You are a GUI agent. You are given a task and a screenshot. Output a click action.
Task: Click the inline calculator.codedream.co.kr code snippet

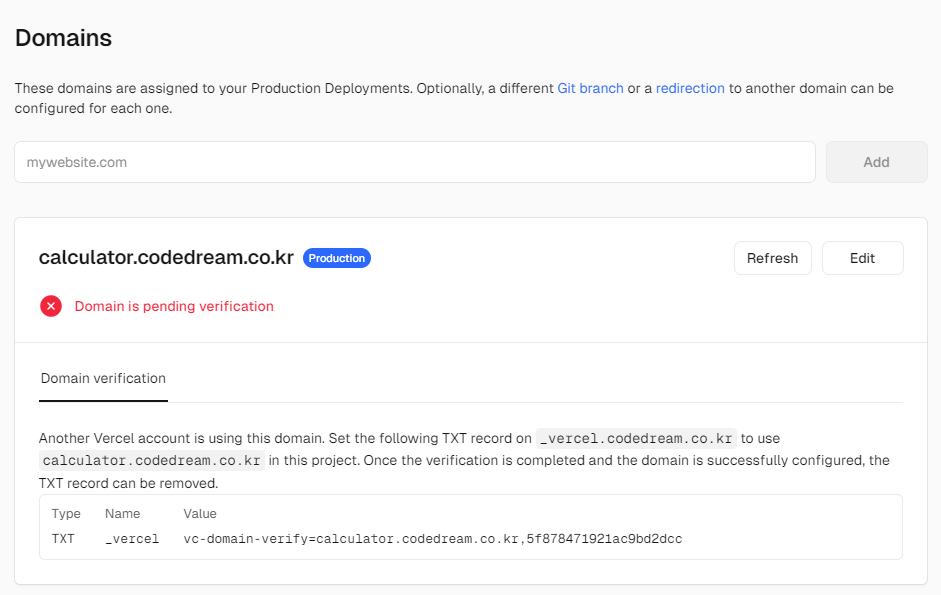[x=152, y=461]
